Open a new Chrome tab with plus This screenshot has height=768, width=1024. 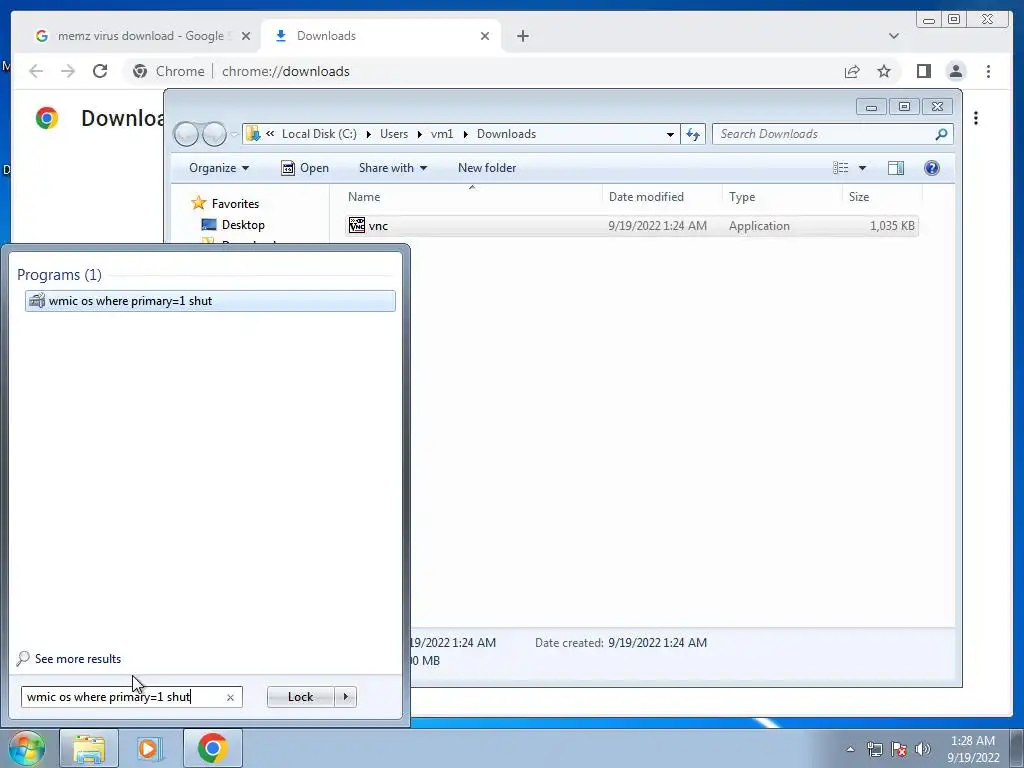coord(522,36)
